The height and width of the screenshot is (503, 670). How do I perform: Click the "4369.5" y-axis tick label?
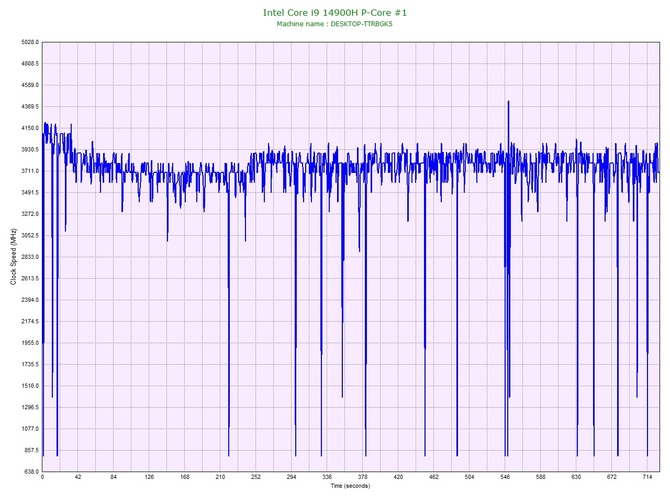(x=30, y=106)
